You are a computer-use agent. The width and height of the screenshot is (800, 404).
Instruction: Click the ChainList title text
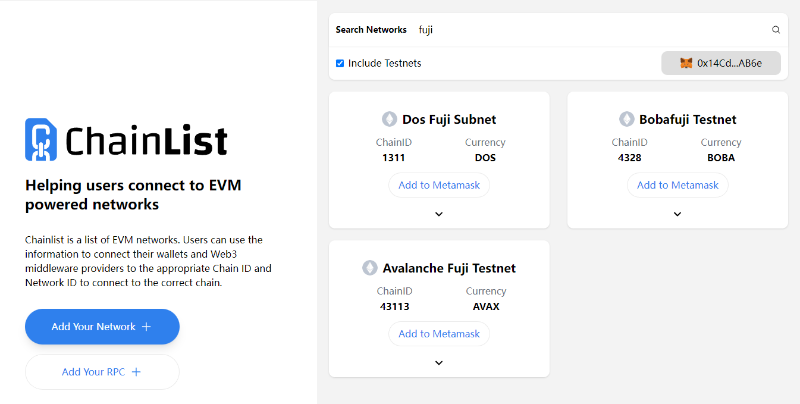pos(146,140)
